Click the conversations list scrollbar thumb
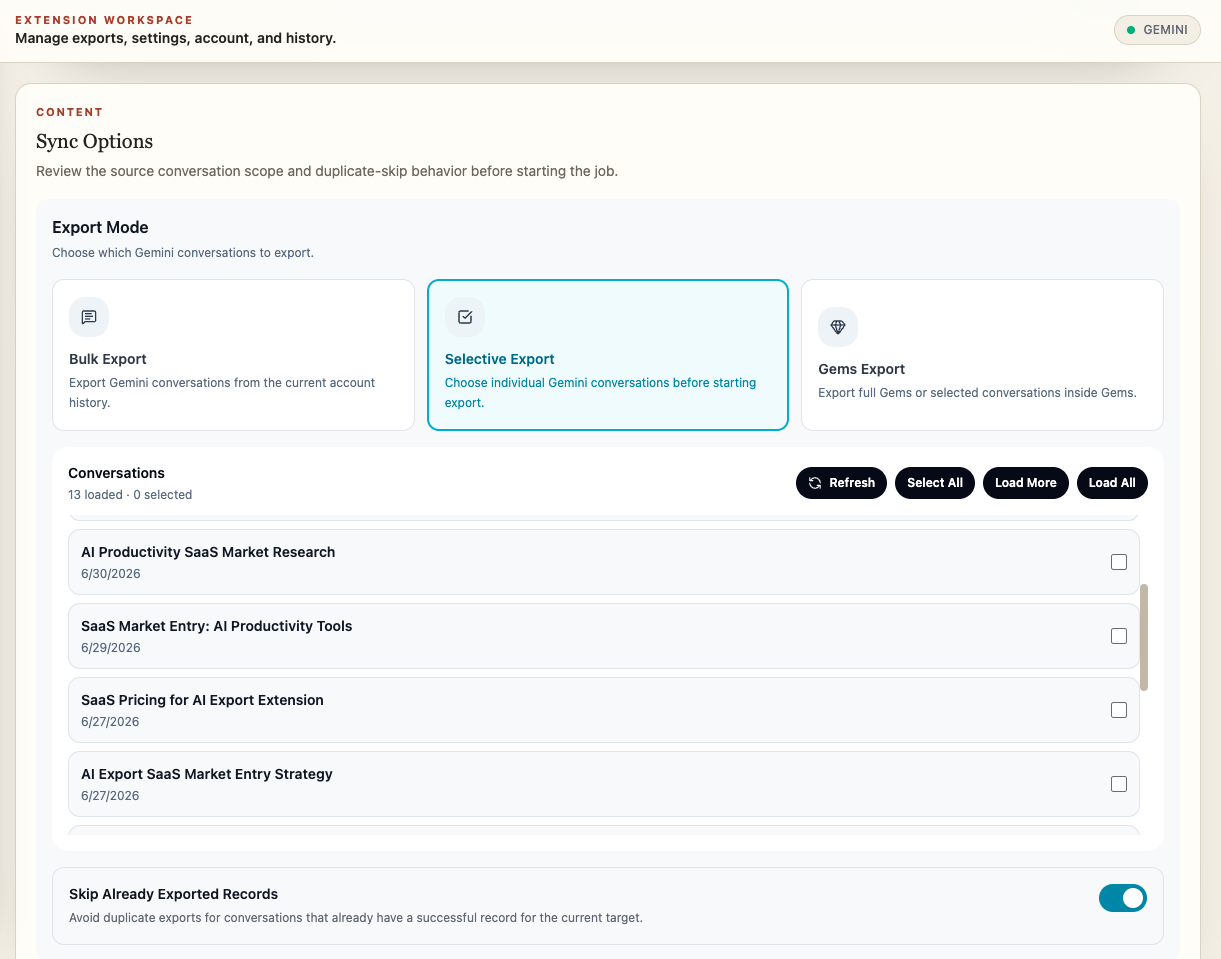Viewport: 1221px width, 959px height. pos(1144,637)
